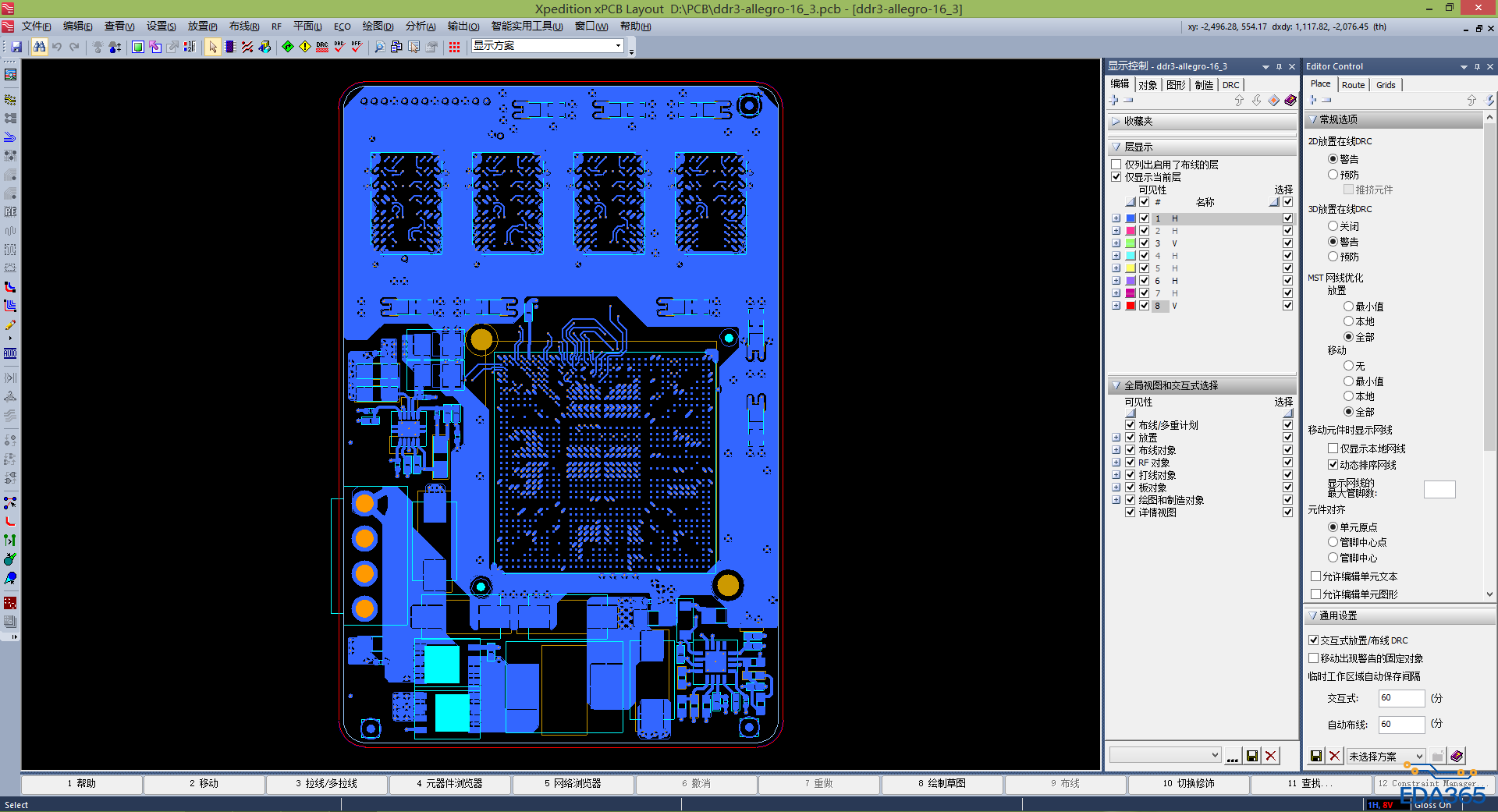Viewport: 1498px width, 812px height.
Task: Expand layer 1 tree node
Action: tap(1116, 218)
